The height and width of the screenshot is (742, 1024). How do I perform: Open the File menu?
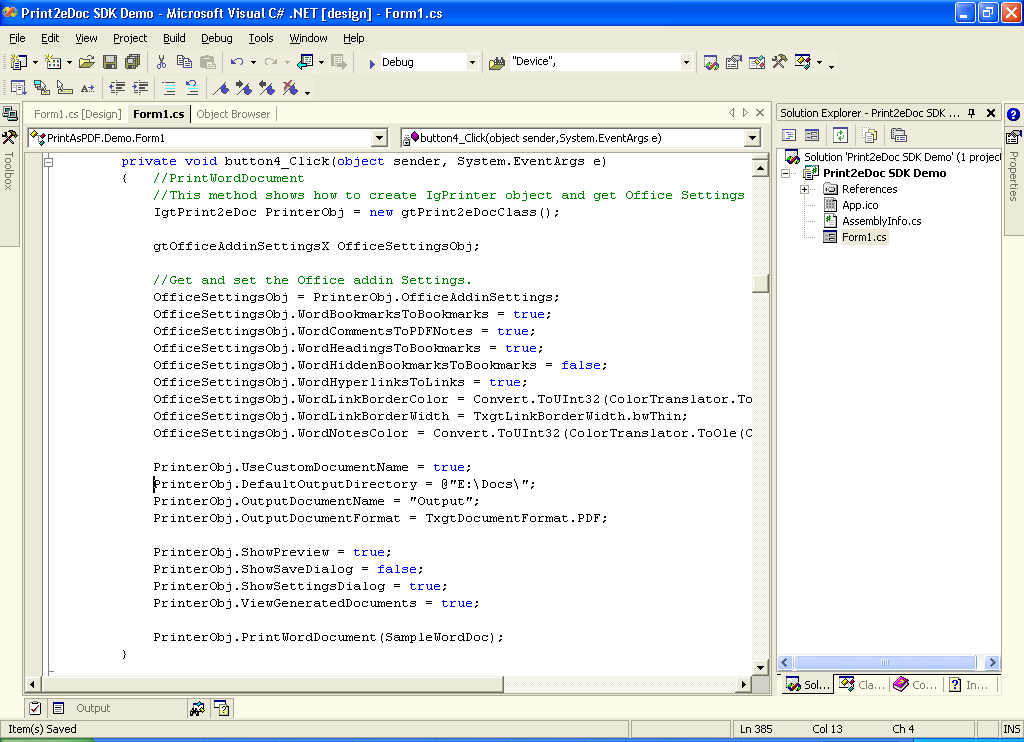click(17, 38)
